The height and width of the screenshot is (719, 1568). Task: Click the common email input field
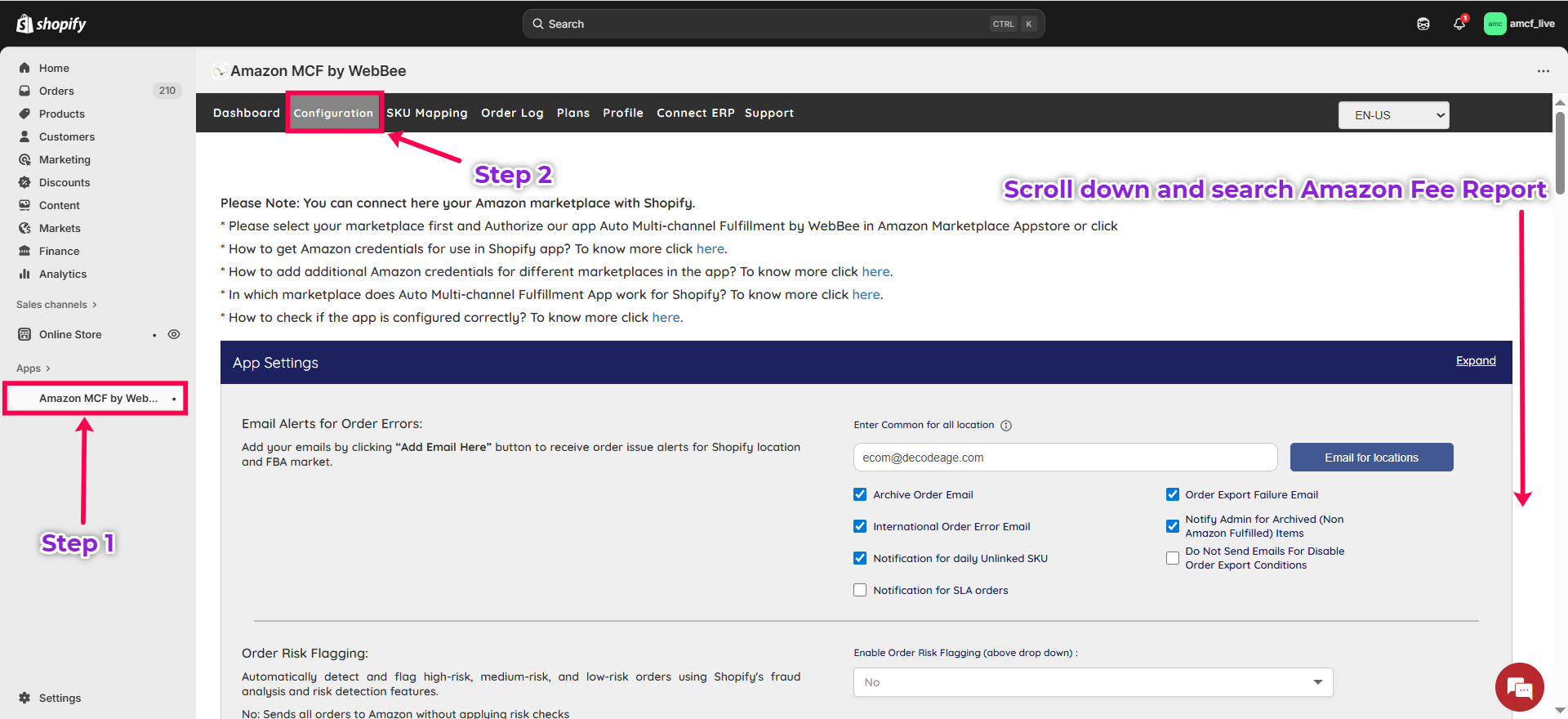click(x=1065, y=458)
